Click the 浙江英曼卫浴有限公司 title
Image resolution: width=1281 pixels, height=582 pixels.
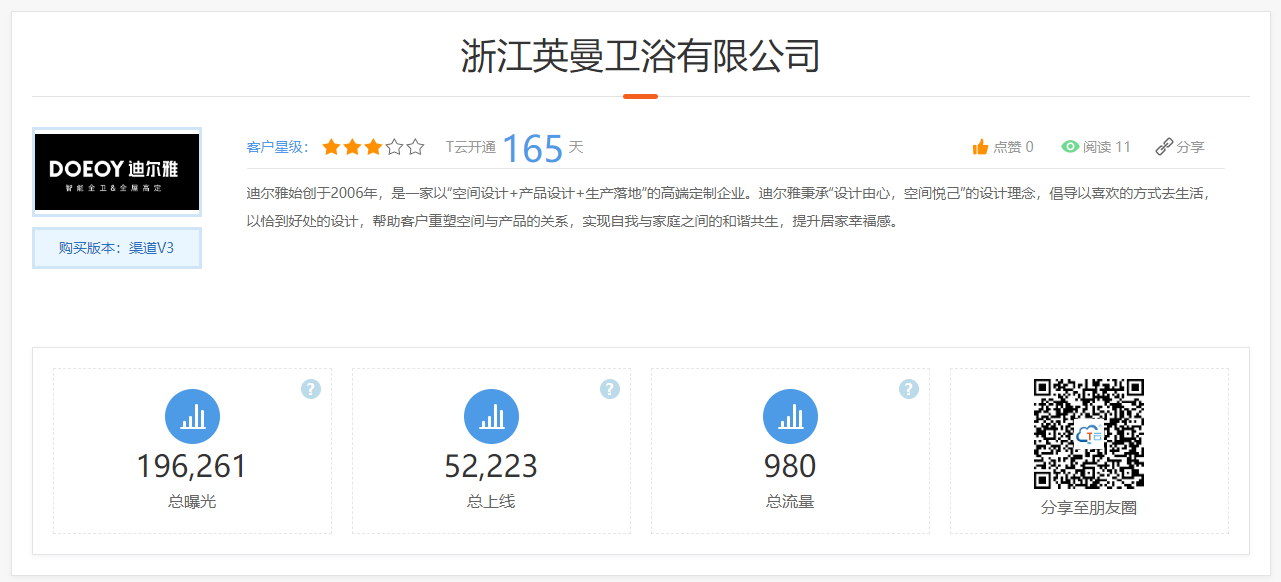640,55
